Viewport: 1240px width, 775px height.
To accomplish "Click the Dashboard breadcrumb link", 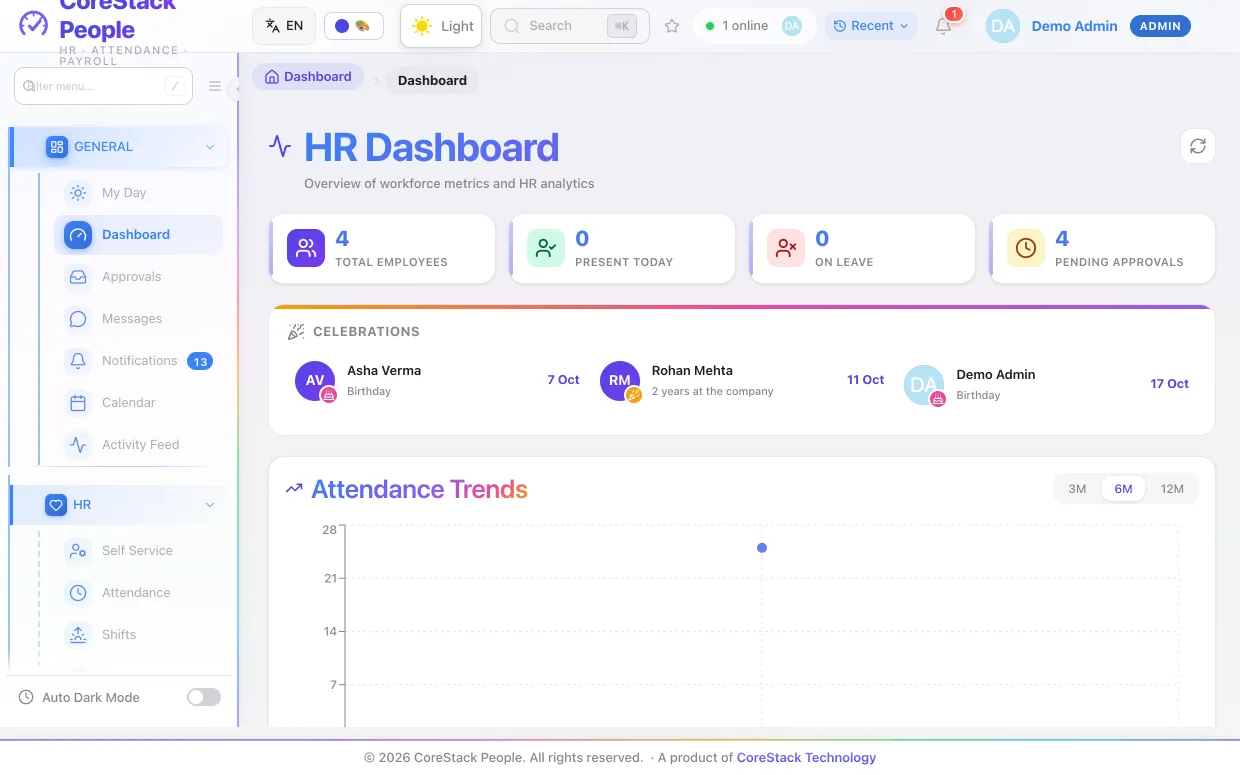I will (308, 77).
